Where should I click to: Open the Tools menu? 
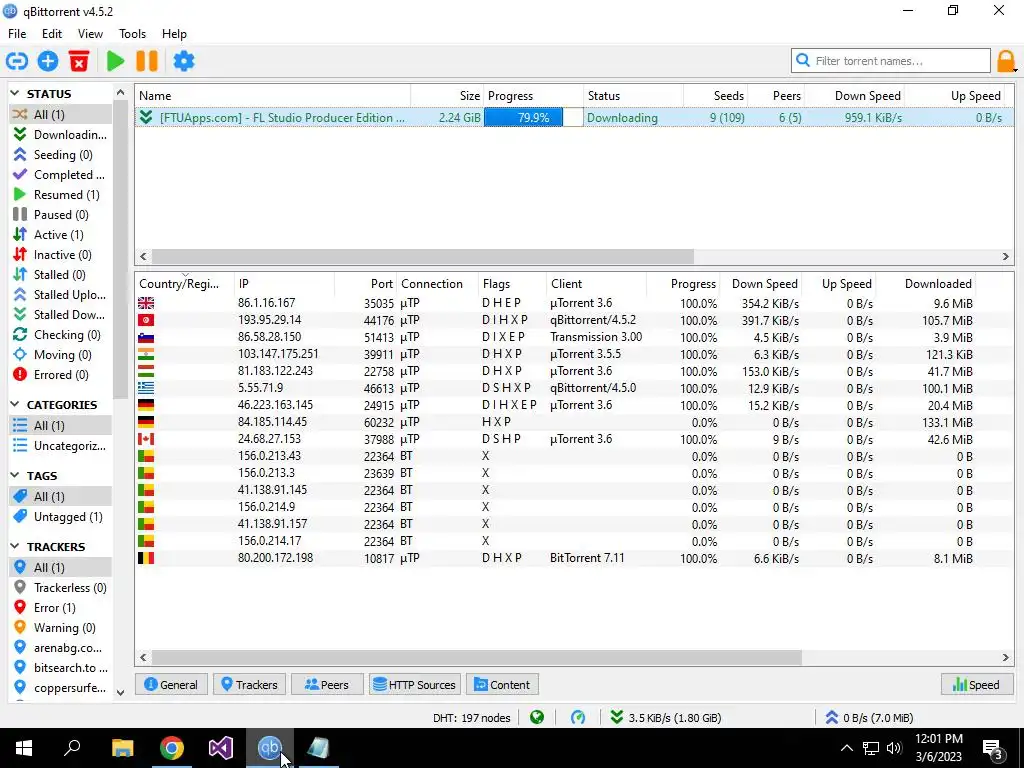[x=132, y=34]
